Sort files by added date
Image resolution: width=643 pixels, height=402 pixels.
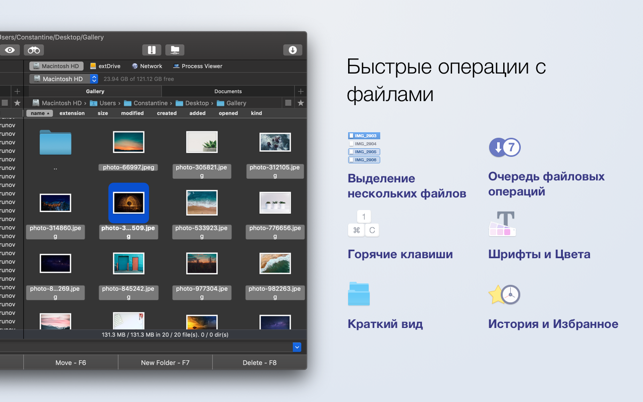pyautogui.click(x=197, y=113)
